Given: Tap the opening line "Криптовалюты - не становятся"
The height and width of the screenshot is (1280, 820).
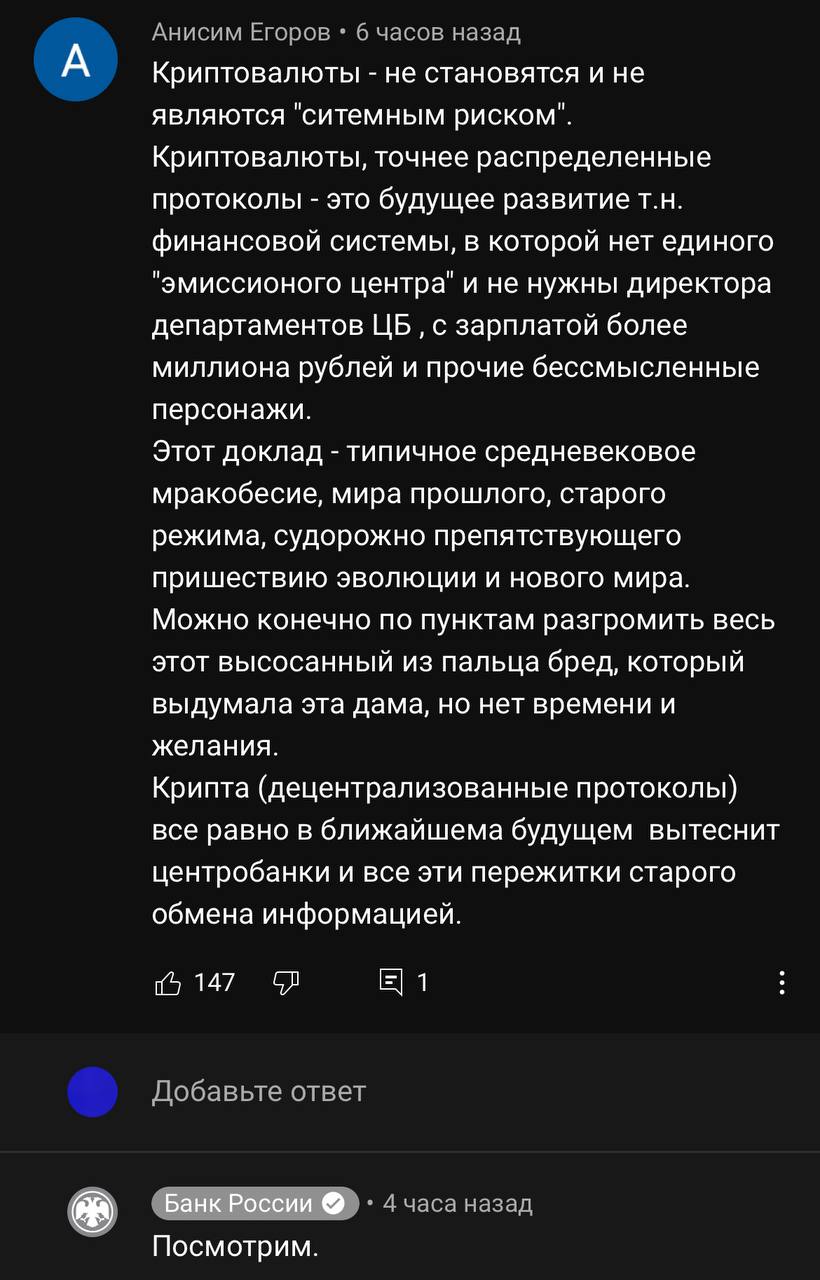Looking at the screenshot, I should pyautogui.click(x=398, y=72).
